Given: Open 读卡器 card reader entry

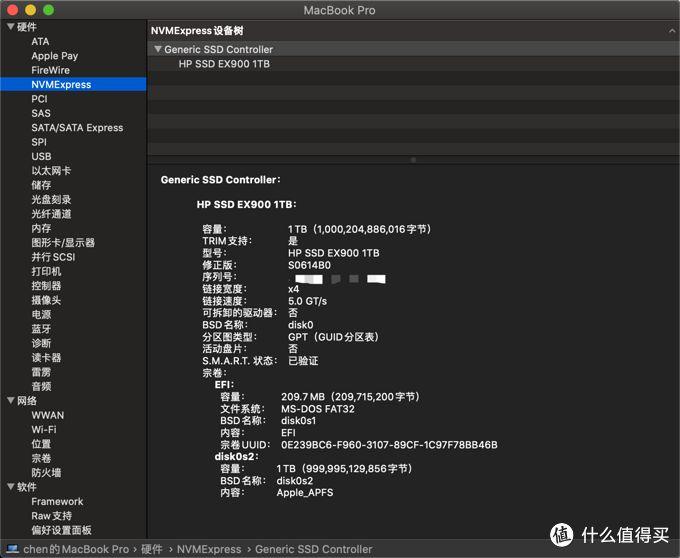Looking at the screenshot, I should 46,358.
